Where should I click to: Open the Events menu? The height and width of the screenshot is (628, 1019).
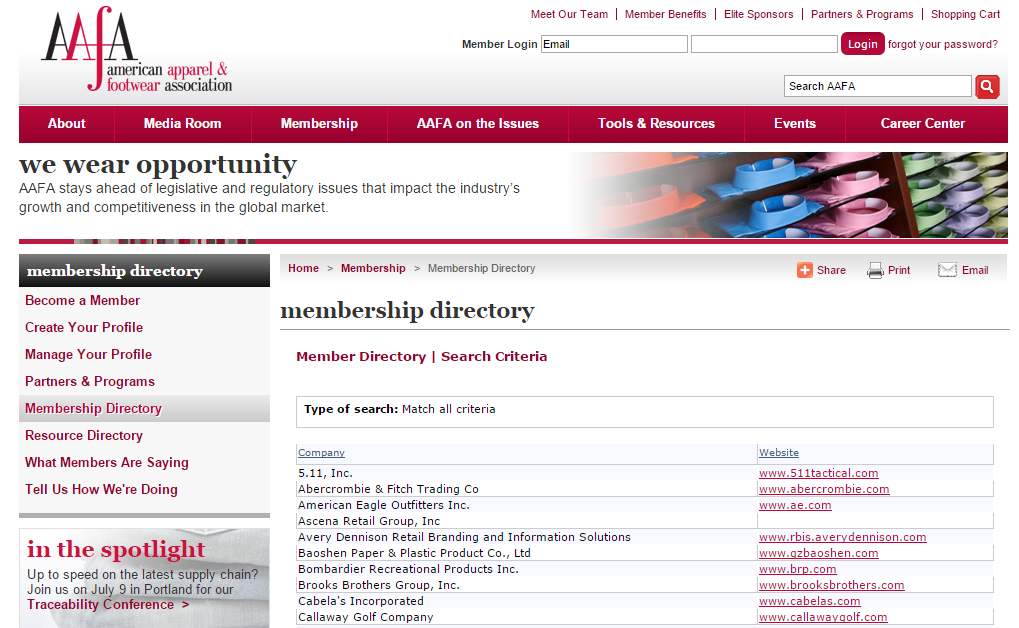tap(795, 124)
